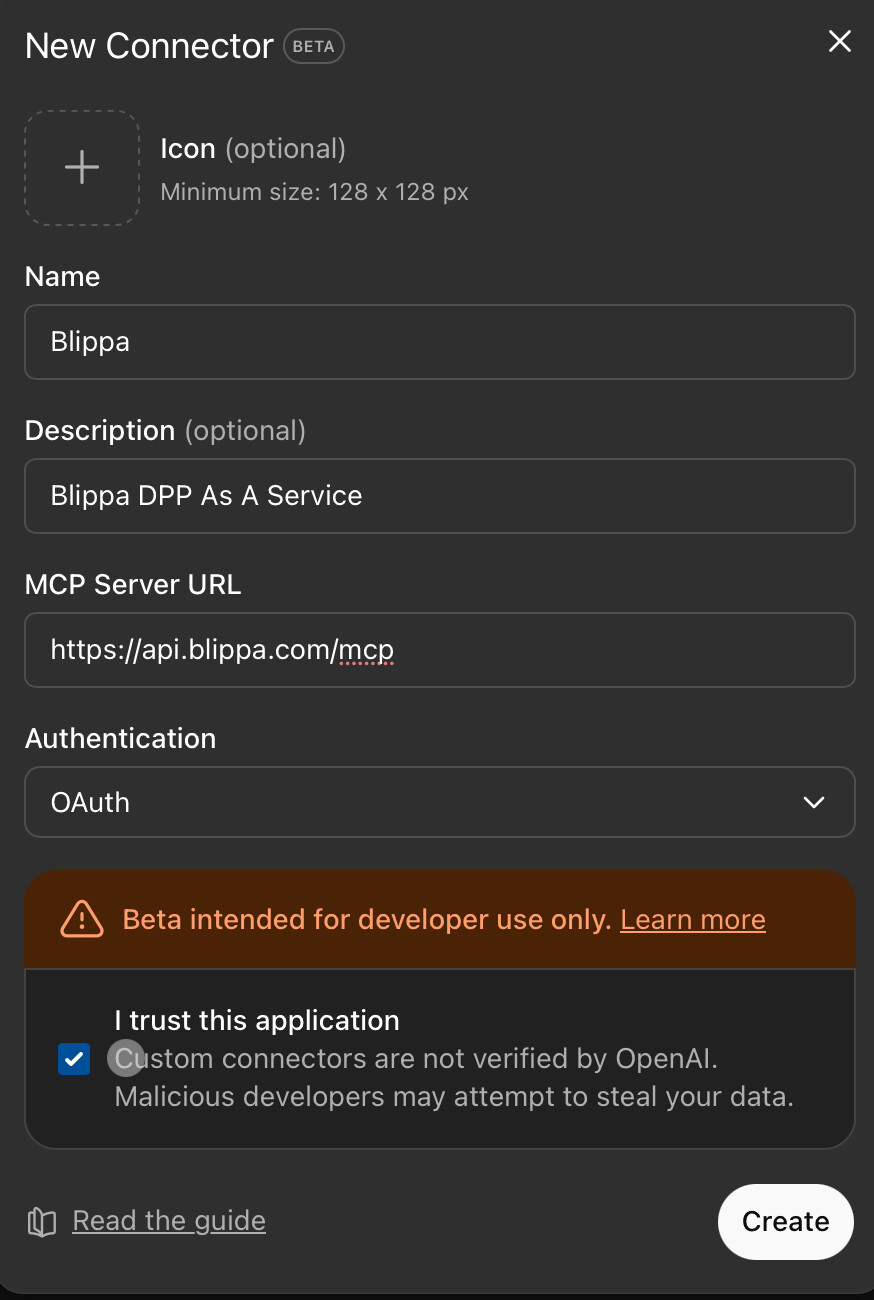Open the Read the guide link
Screen dimensions: 874x1300
pyautogui.click(x=169, y=1221)
